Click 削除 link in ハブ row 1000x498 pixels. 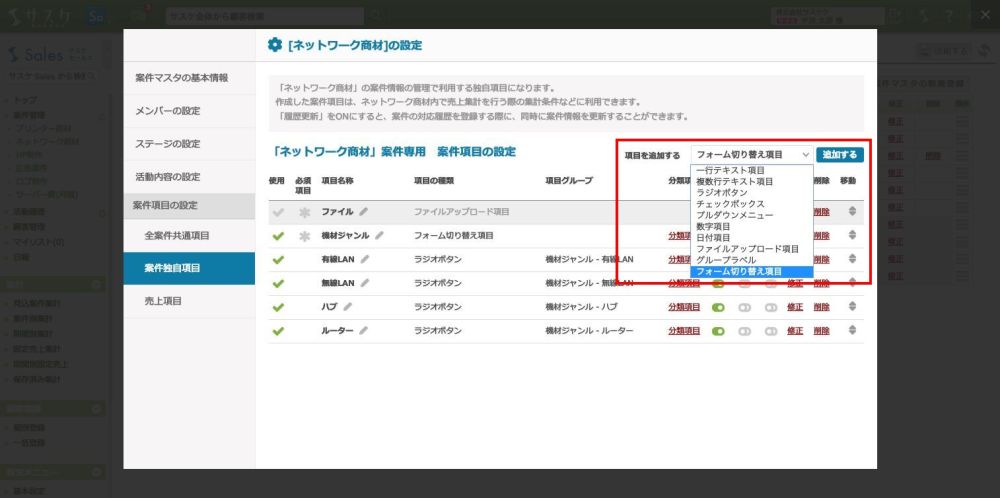point(821,307)
